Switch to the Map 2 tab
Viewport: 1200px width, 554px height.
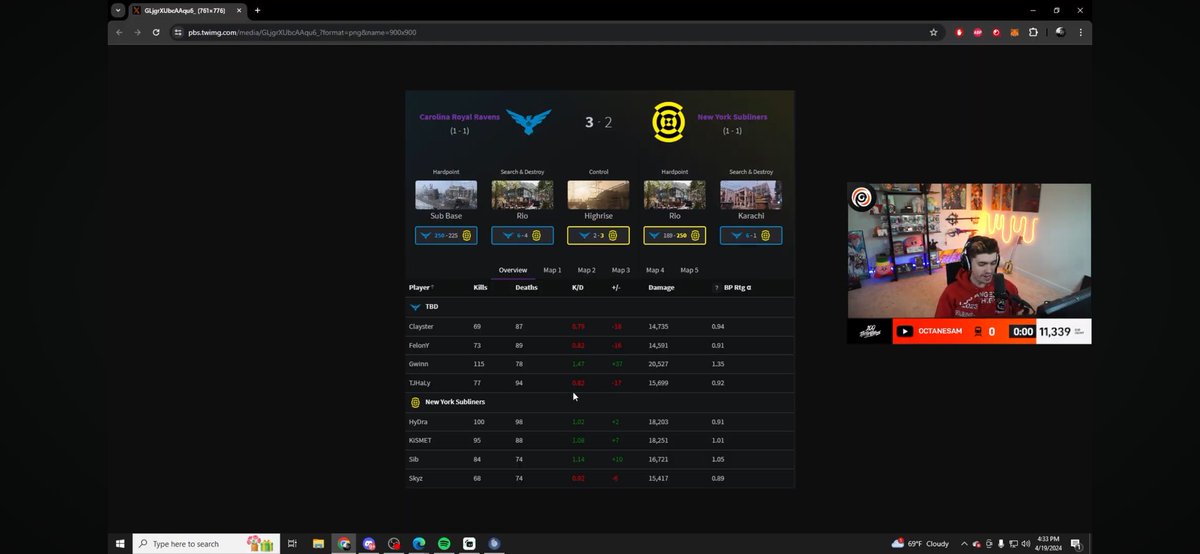pos(586,270)
